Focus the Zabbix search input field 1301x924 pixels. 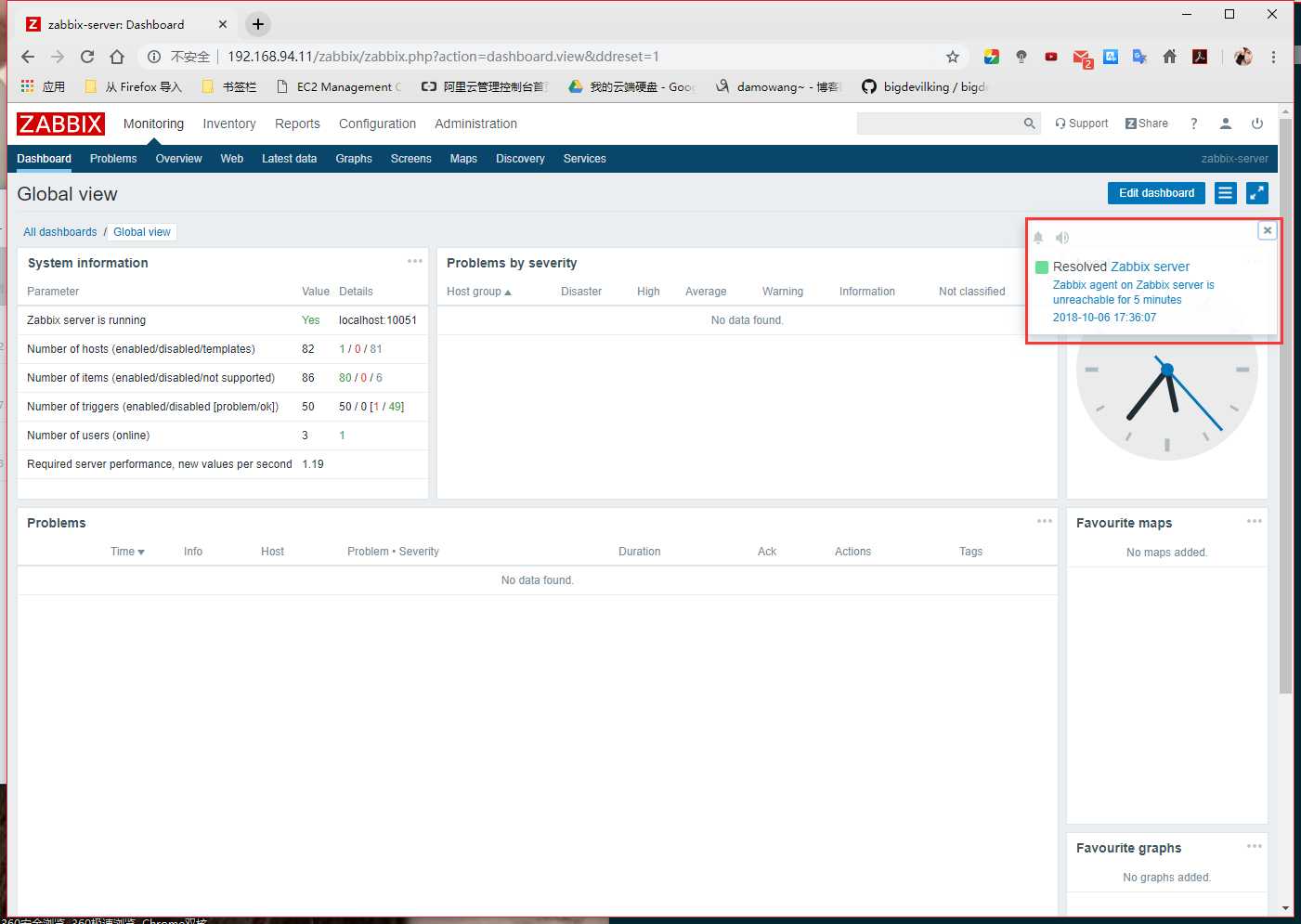[938, 124]
